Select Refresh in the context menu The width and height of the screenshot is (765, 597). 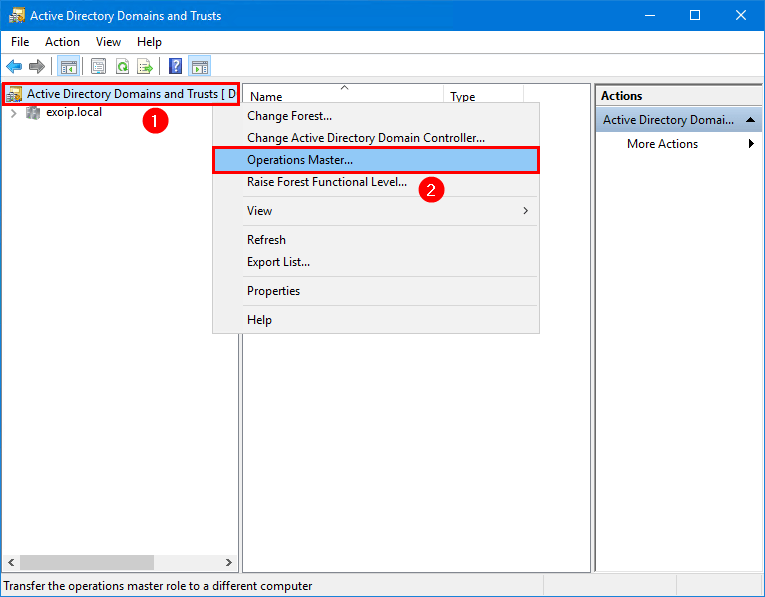tap(376, 240)
